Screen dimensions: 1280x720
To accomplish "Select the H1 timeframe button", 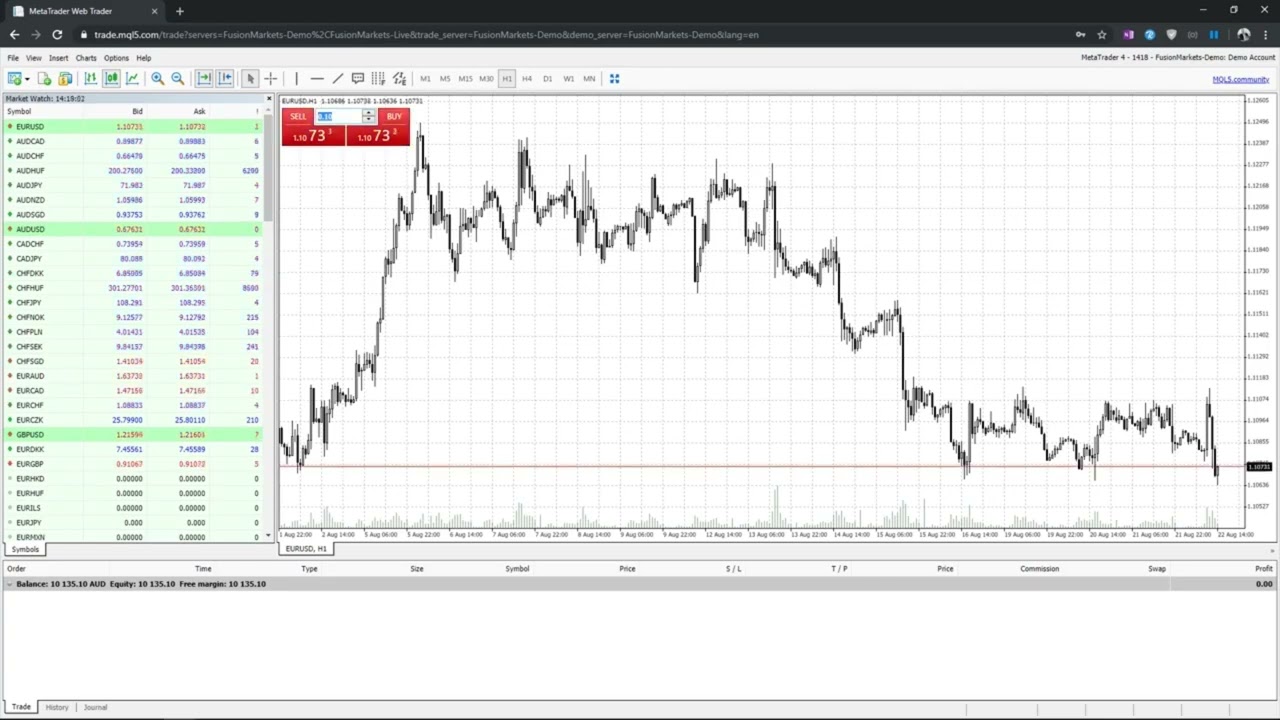I will tap(507, 78).
